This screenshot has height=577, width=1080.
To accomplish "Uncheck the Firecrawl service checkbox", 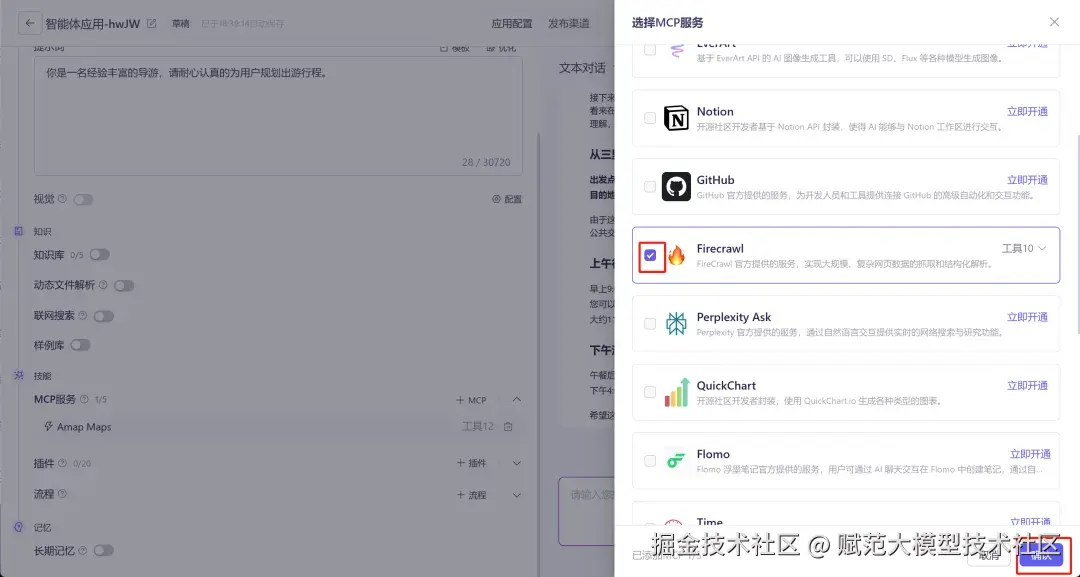I will 651,255.
